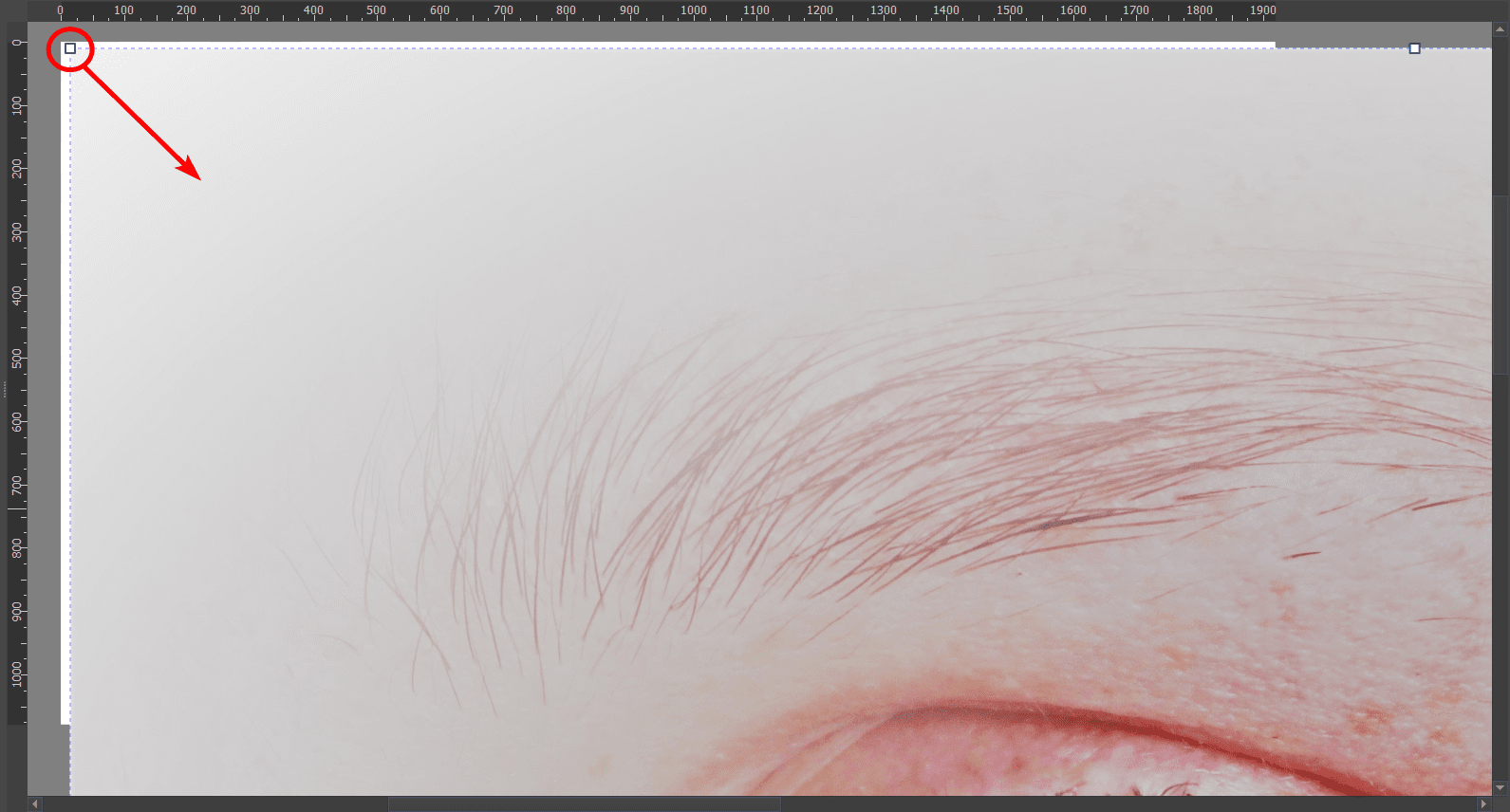Click the 500 mark on vertical ruler
Screen dimensions: 1510x812
(16, 359)
